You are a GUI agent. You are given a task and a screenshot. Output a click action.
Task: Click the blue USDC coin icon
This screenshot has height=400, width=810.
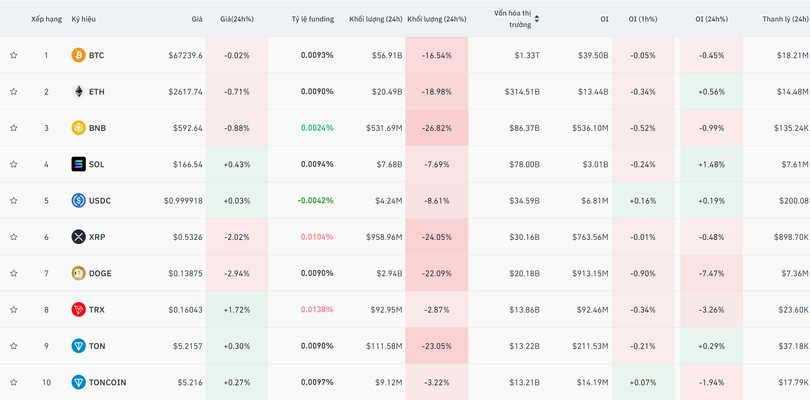tap(79, 200)
